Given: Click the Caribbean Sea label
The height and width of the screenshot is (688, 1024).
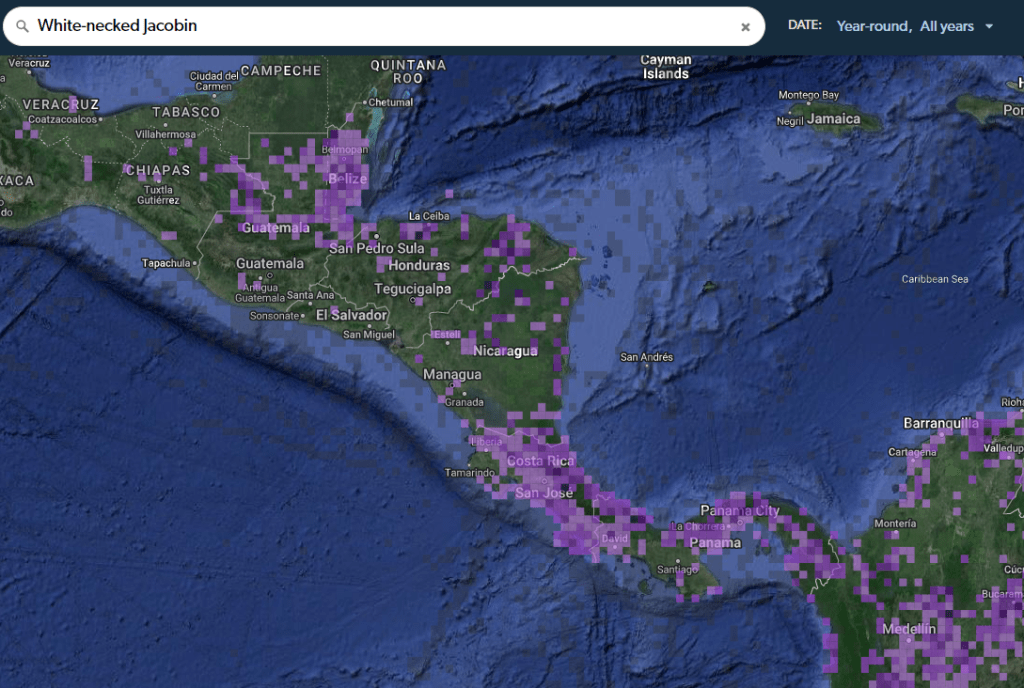Looking at the screenshot, I should pos(934,279).
